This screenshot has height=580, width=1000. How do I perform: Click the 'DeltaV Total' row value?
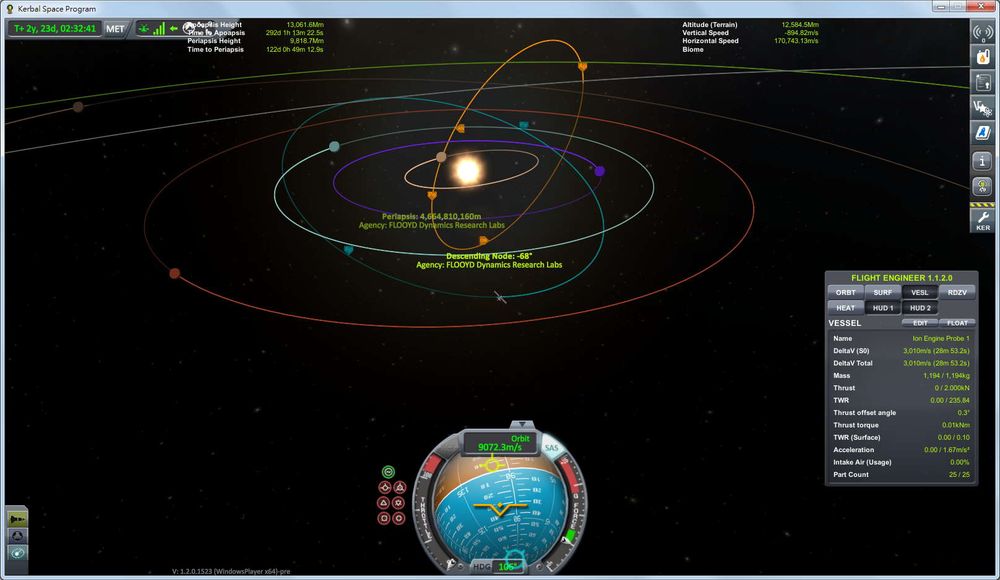[x=936, y=363]
